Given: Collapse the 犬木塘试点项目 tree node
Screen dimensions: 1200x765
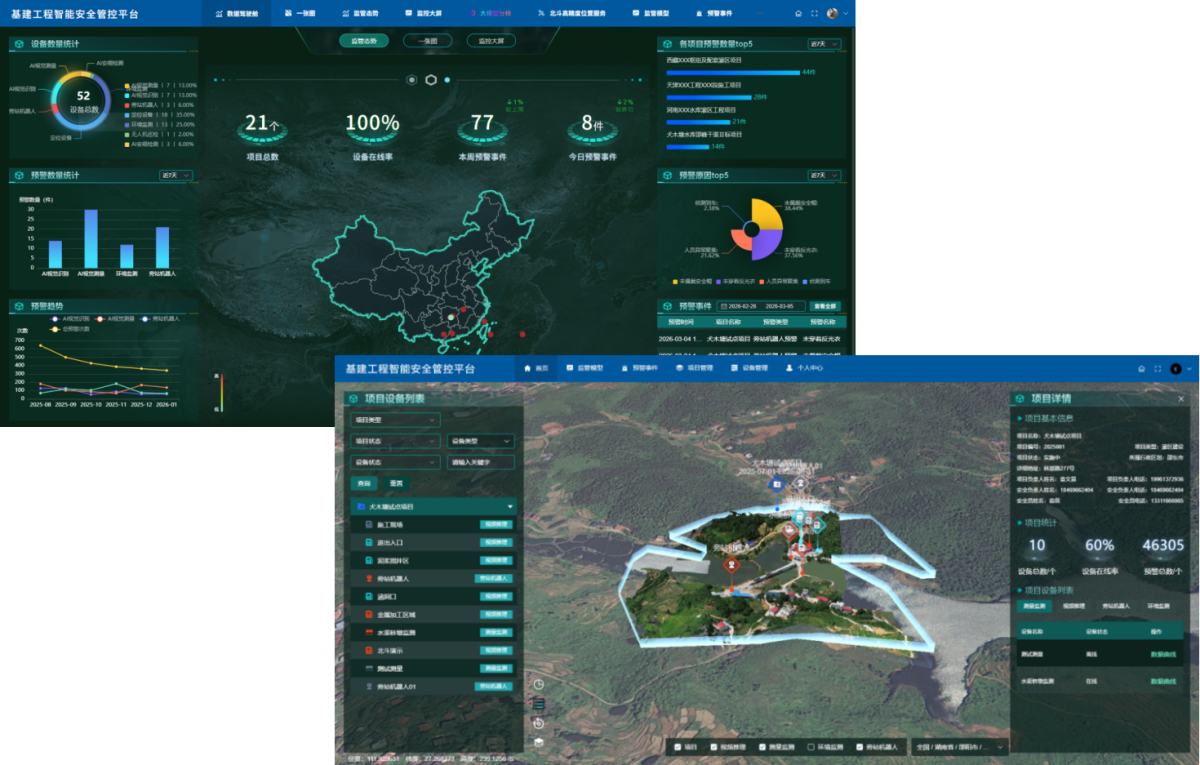Looking at the screenshot, I should (x=510, y=507).
